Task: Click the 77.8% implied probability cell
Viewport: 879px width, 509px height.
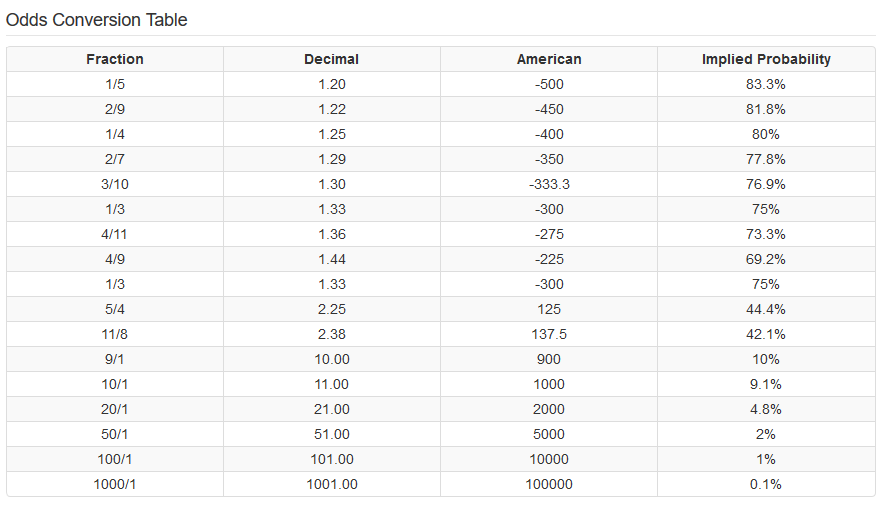Action: [x=766, y=159]
